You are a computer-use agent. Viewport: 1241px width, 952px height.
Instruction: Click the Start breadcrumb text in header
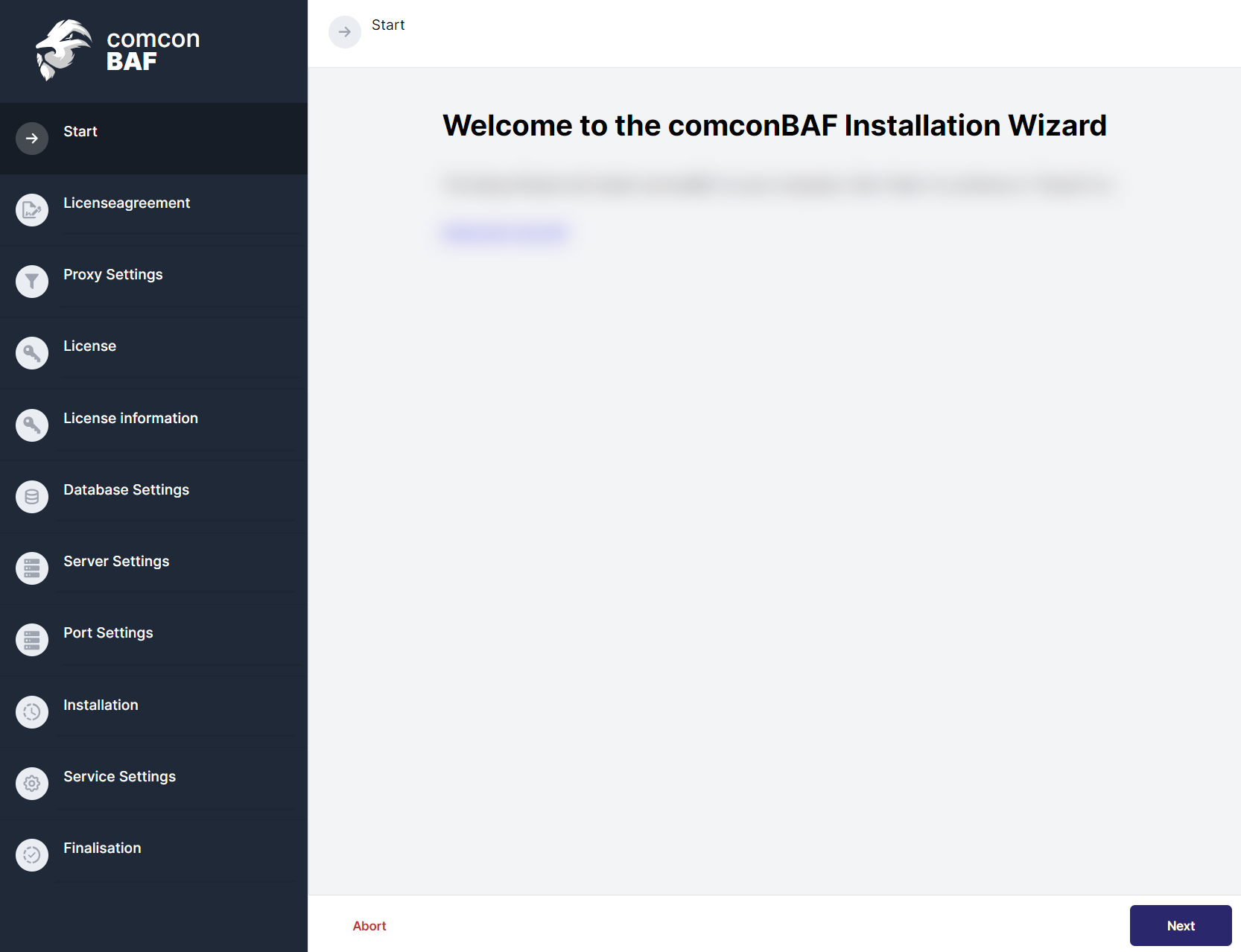click(x=388, y=25)
